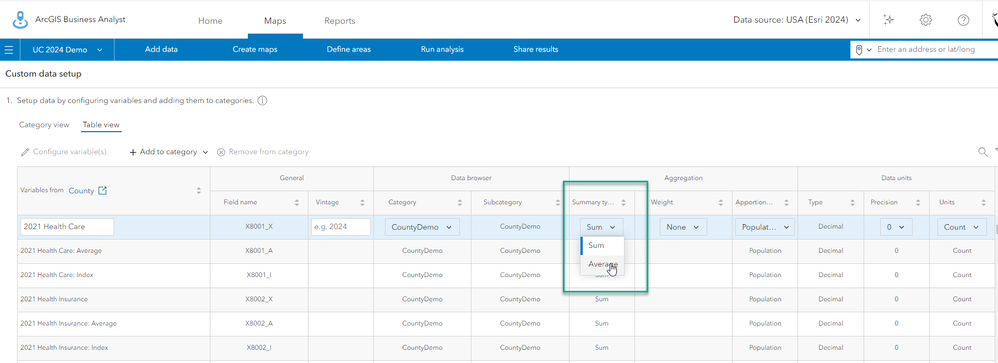Open the hamburger menu icon

coord(9,50)
